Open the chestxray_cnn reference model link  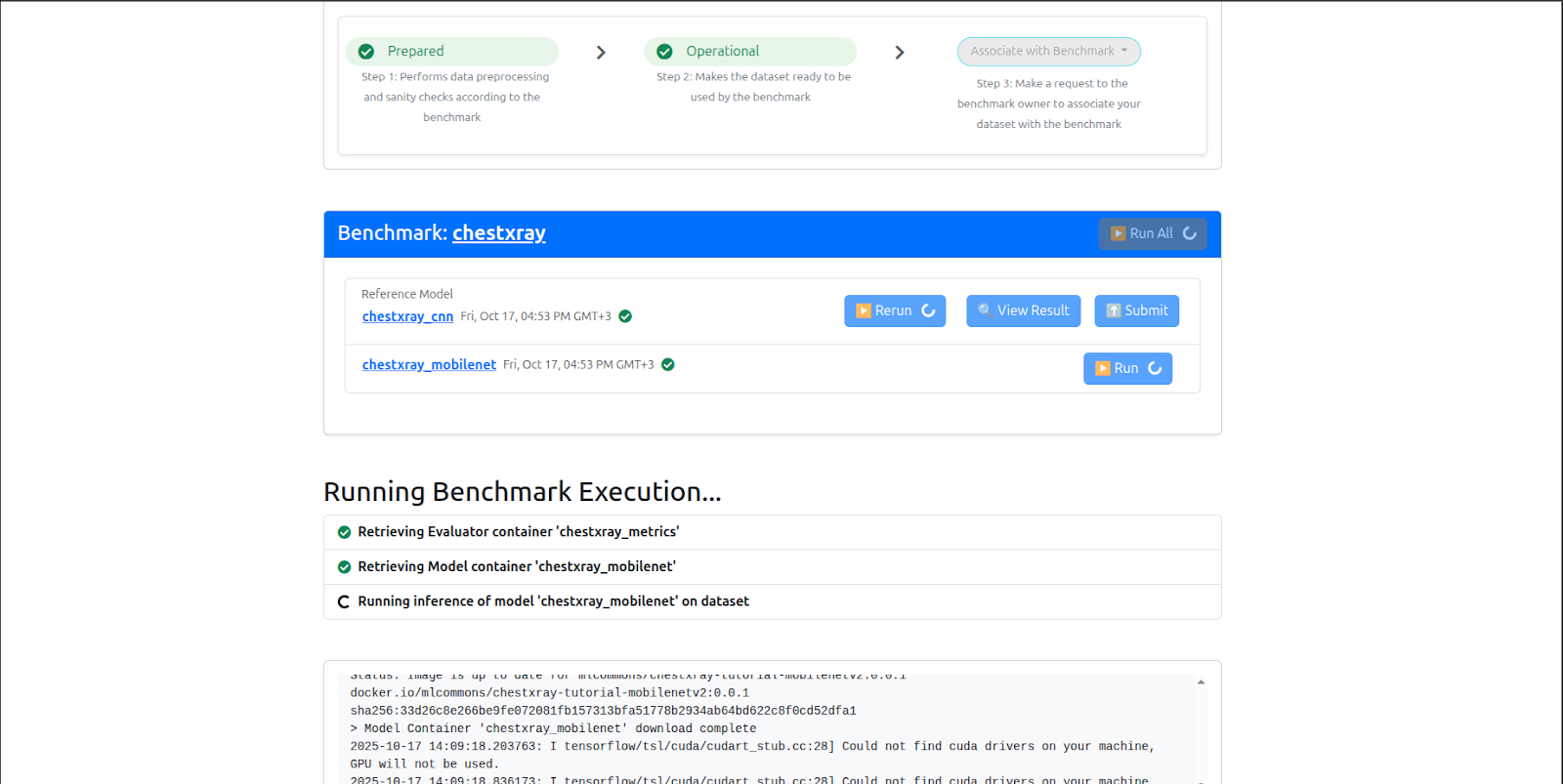[407, 316]
